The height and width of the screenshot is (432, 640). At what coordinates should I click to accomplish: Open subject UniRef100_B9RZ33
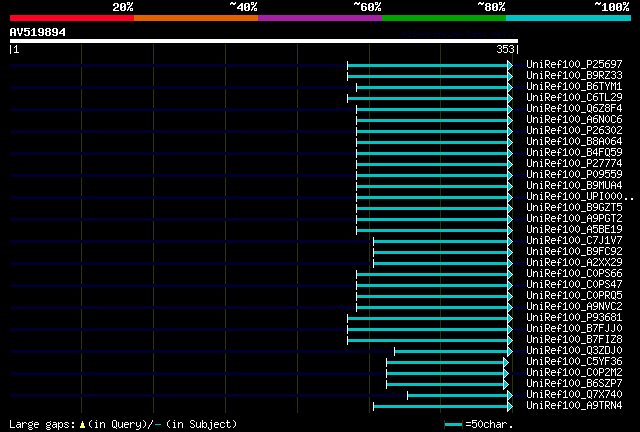tap(574, 75)
